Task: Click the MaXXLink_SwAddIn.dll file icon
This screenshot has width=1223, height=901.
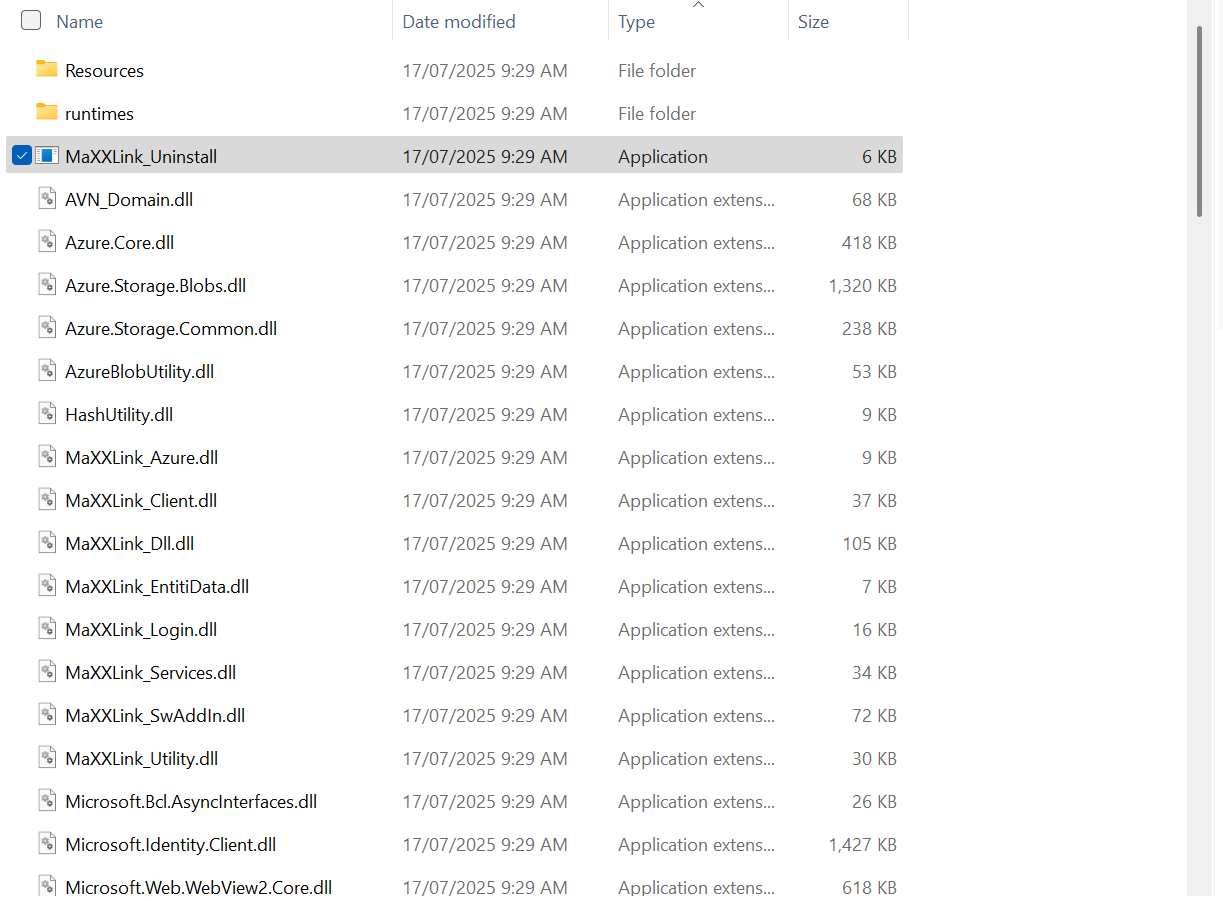Action: click(47, 715)
